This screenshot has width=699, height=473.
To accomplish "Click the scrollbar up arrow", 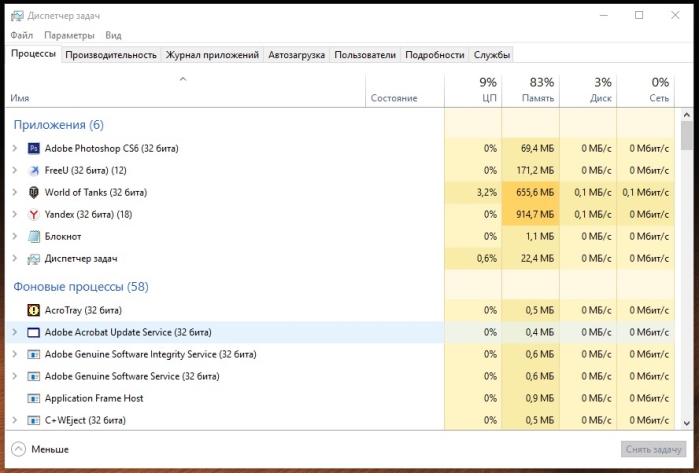I will pos(687,115).
